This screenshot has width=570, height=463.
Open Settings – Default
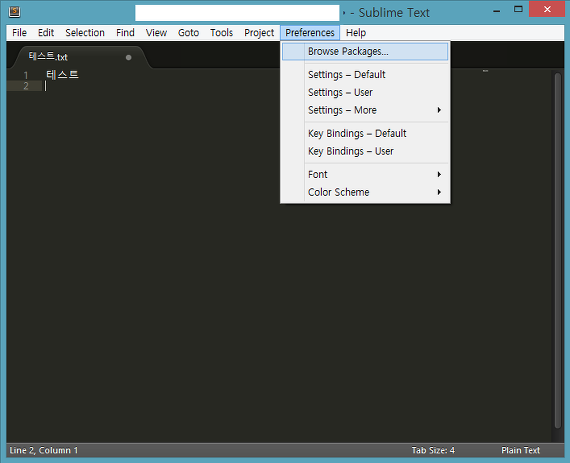pyautogui.click(x=365, y=75)
